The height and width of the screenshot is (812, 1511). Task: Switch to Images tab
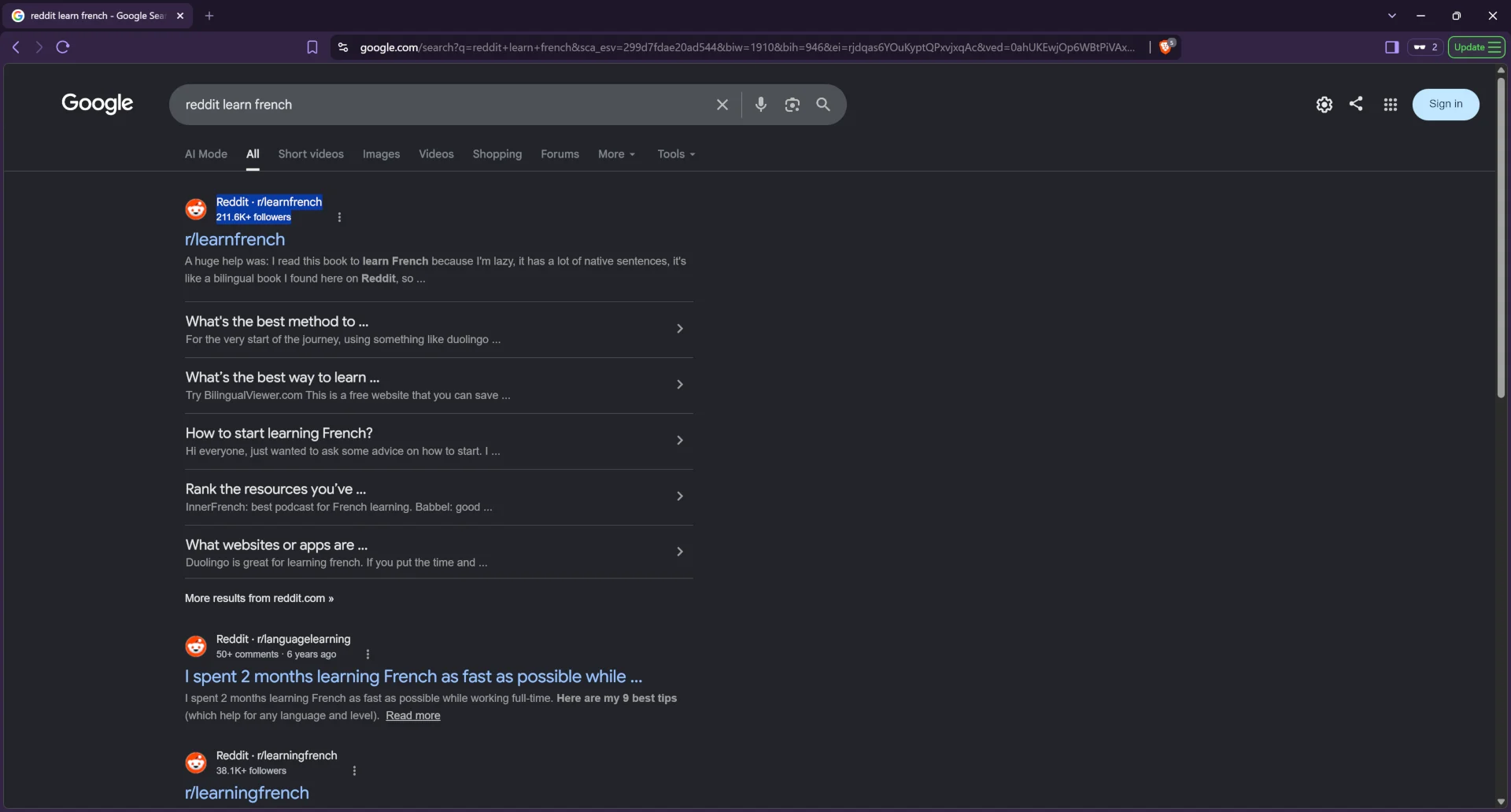(x=382, y=154)
